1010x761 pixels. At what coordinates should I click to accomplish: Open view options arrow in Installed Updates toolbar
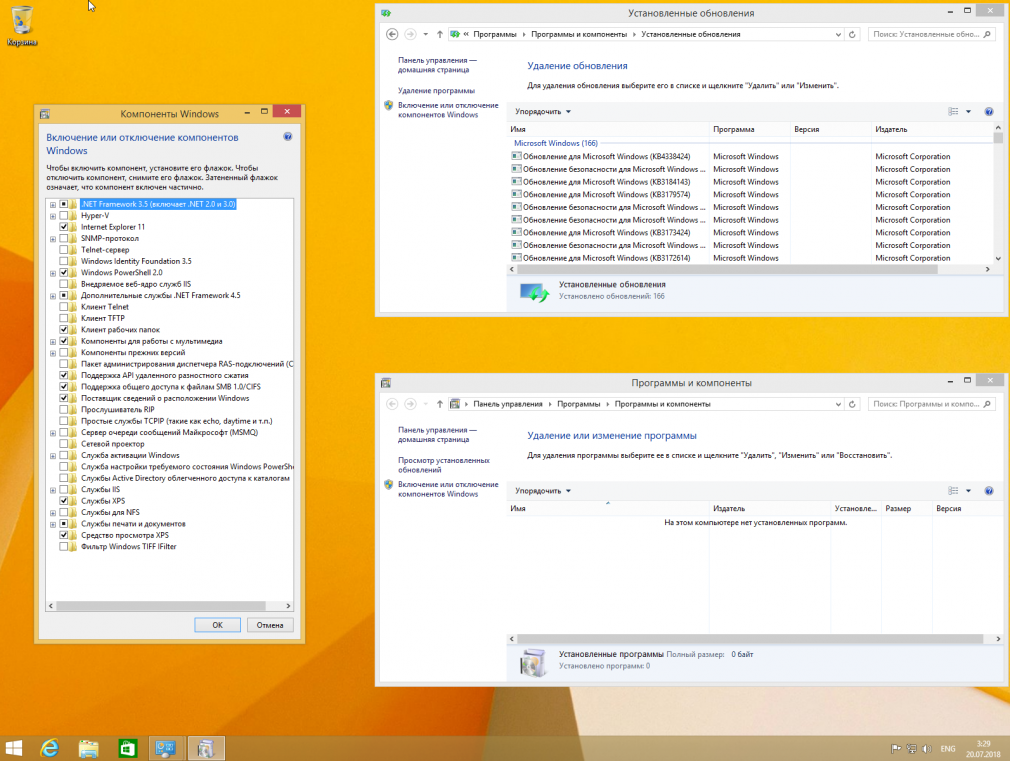pyautogui.click(x=968, y=111)
